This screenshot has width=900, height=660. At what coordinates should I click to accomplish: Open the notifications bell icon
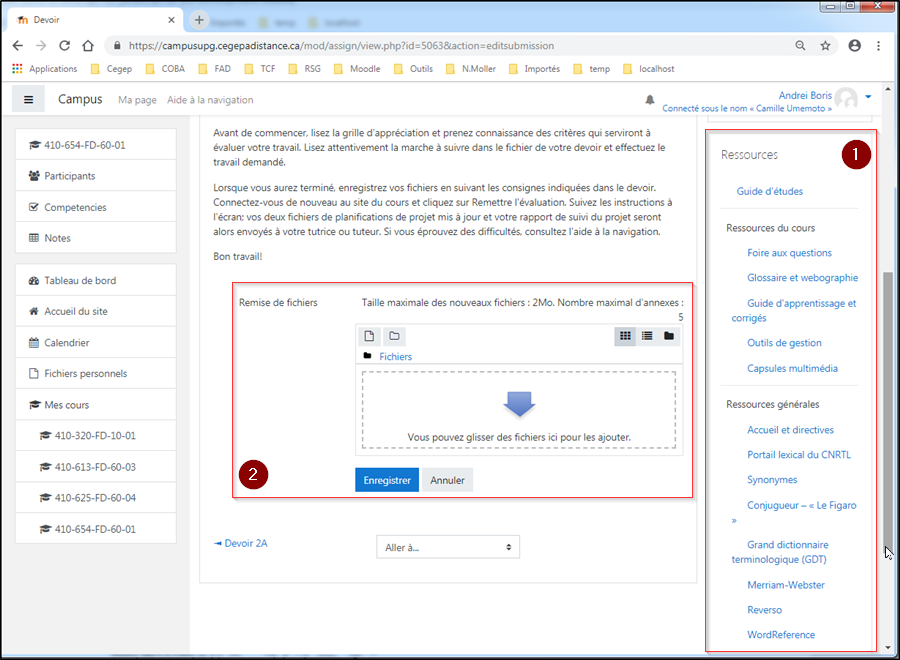pyautogui.click(x=650, y=100)
